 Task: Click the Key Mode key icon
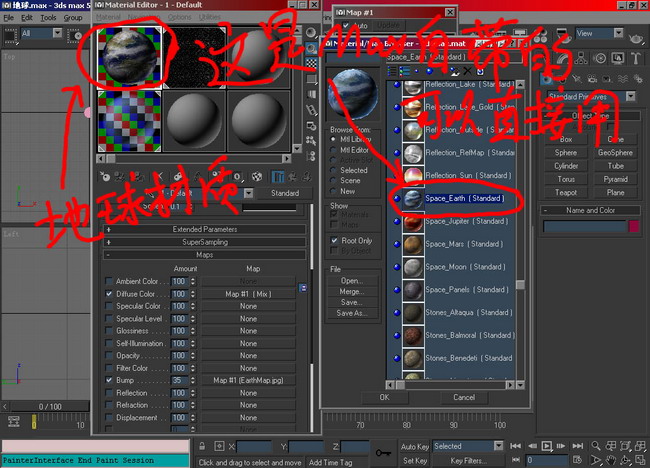383,453
